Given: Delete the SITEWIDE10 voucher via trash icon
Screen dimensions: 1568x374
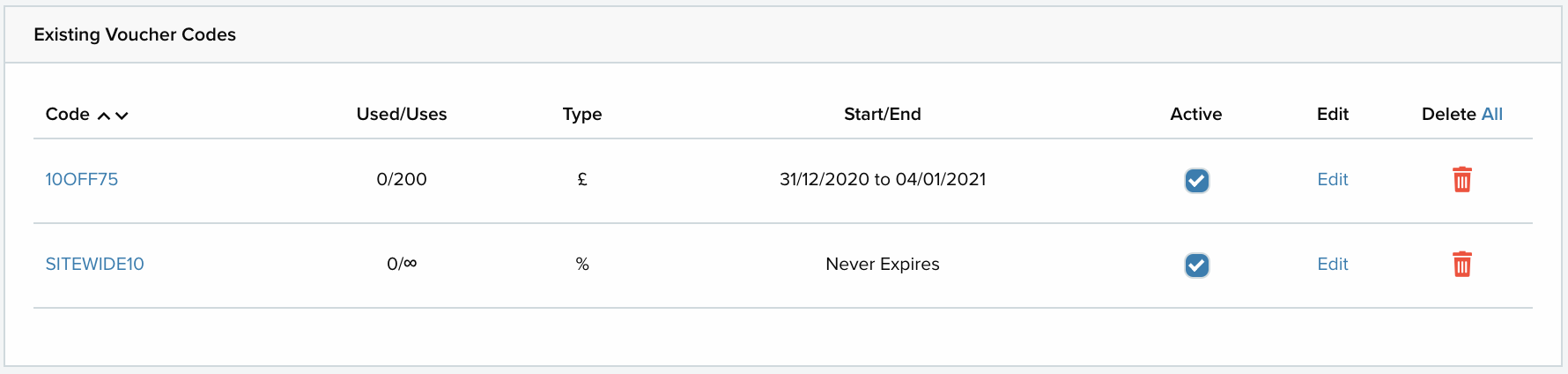Looking at the screenshot, I should click(1461, 265).
